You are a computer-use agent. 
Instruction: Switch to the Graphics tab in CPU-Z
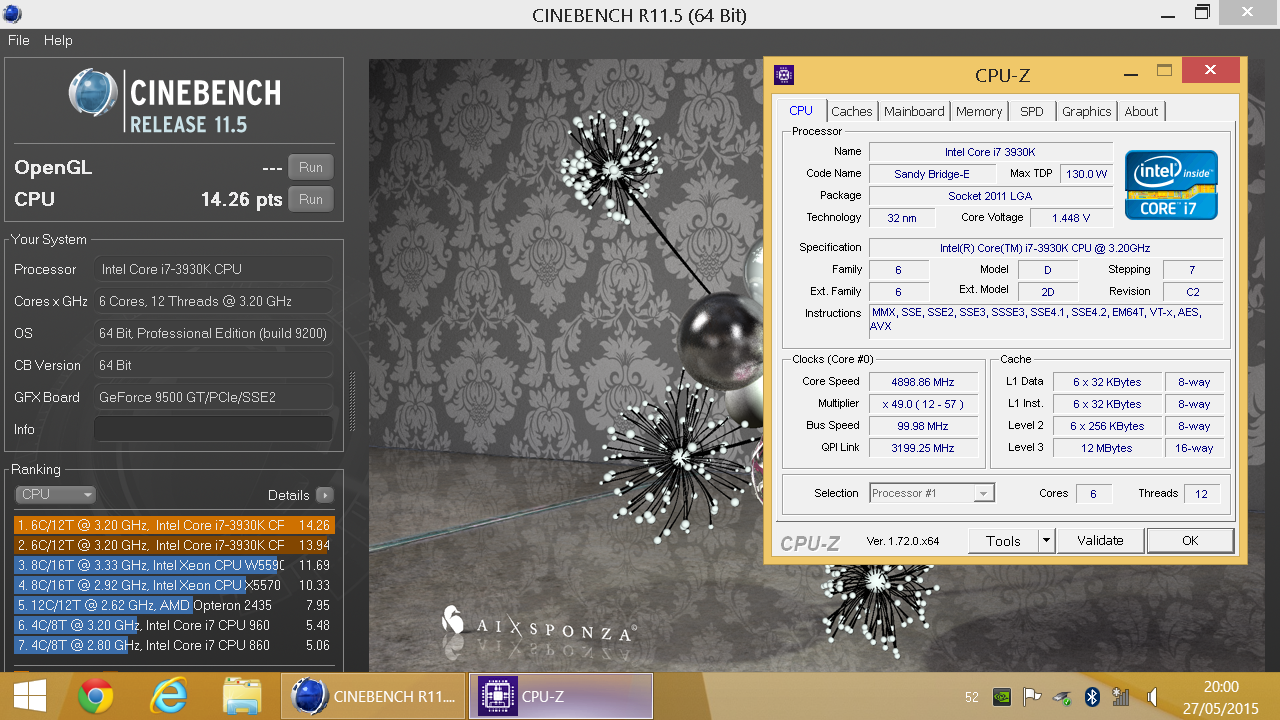tap(1087, 111)
